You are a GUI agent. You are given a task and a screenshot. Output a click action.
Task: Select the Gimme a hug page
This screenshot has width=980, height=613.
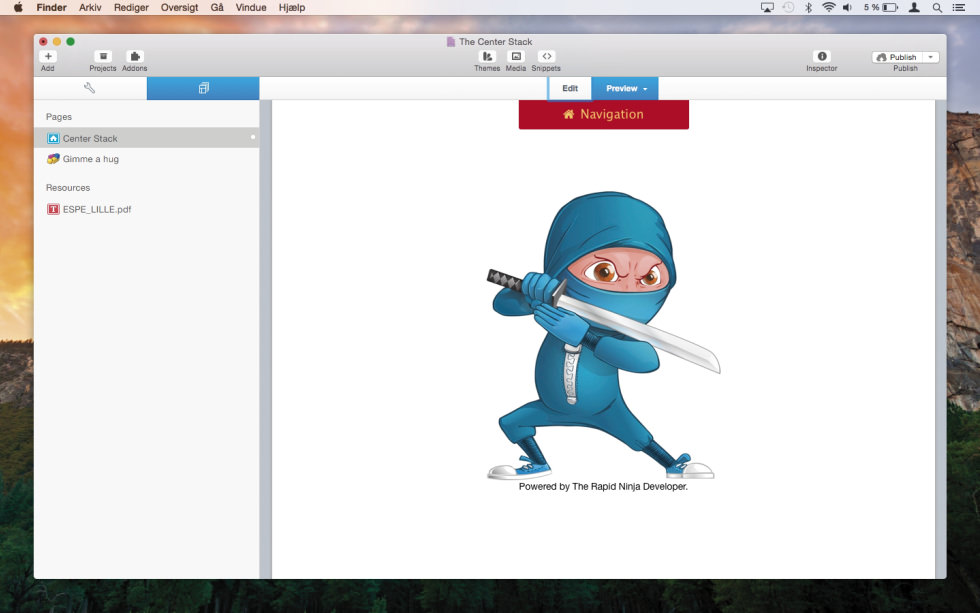coord(146,159)
